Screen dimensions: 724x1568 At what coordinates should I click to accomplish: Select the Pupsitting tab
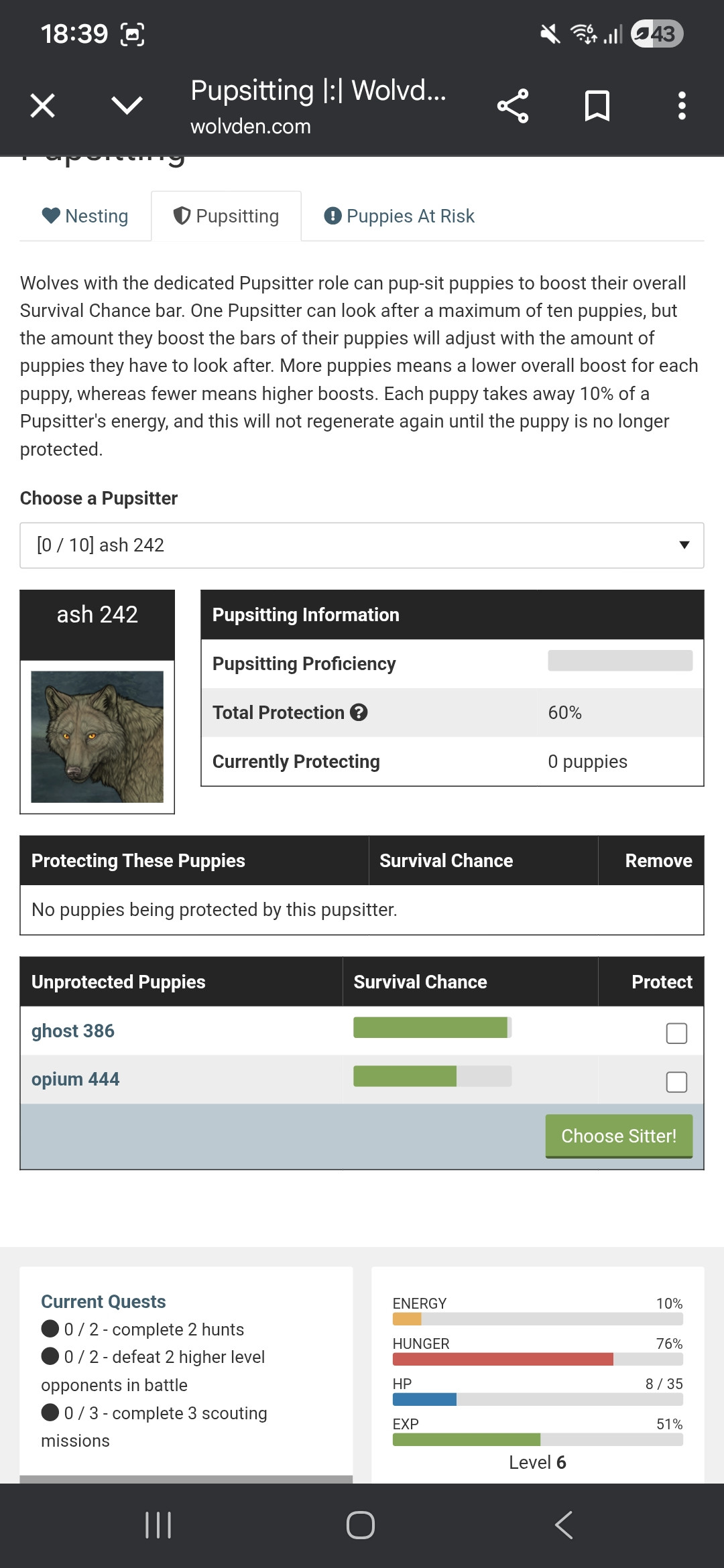(x=227, y=216)
